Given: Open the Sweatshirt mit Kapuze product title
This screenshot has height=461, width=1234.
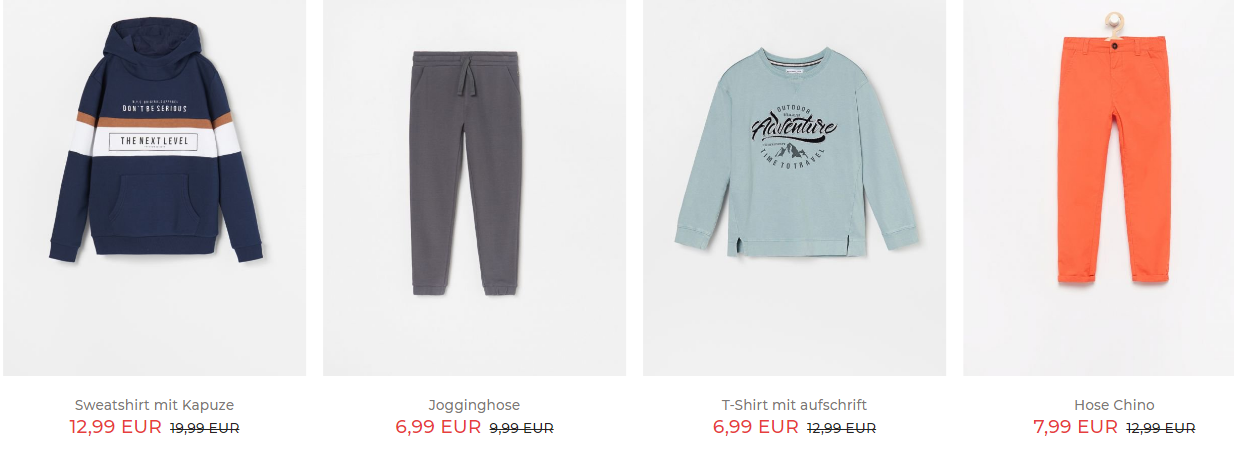Looking at the screenshot, I should tap(154, 405).
